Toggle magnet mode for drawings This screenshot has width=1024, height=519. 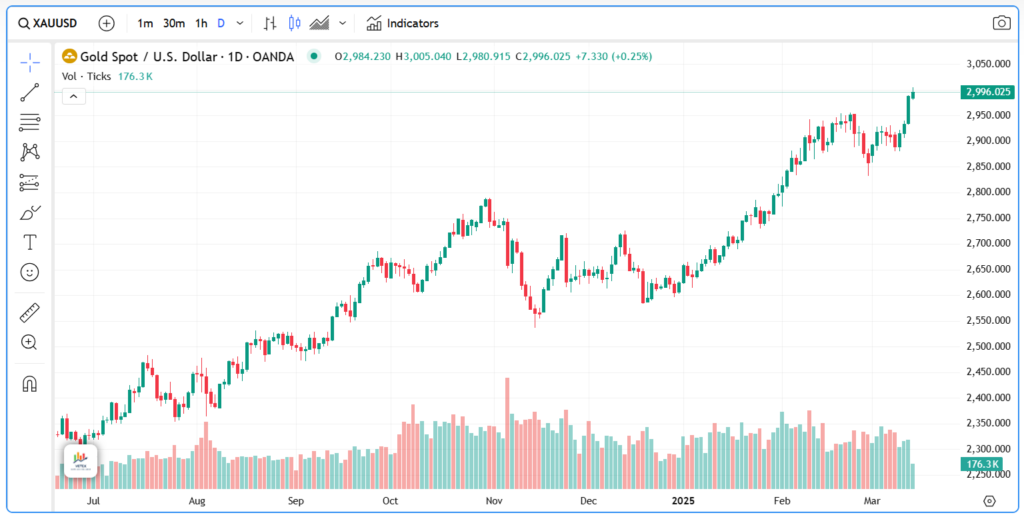pos(30,384)
